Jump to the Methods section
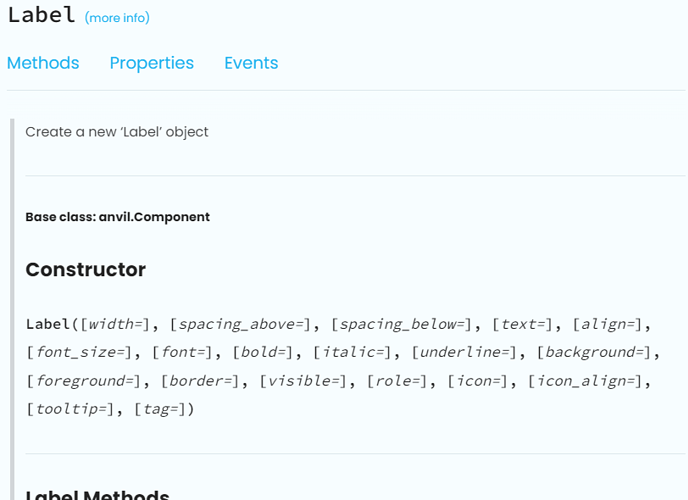The image size is (688, 500). click(x=43, y=63)
